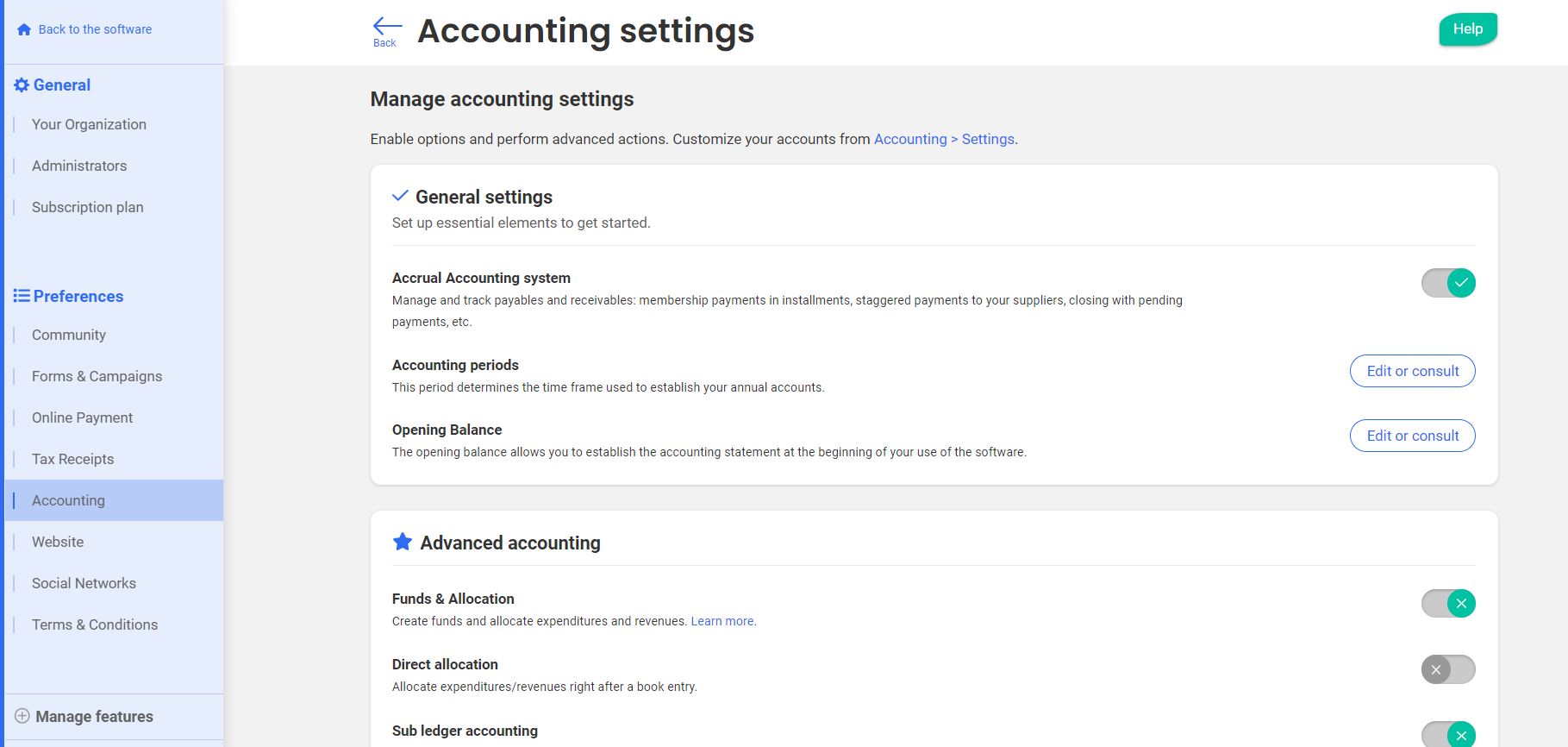Click the green Help button
Image resolution: width=1568 pixels, height=747 pixels.
[1467, 29]
